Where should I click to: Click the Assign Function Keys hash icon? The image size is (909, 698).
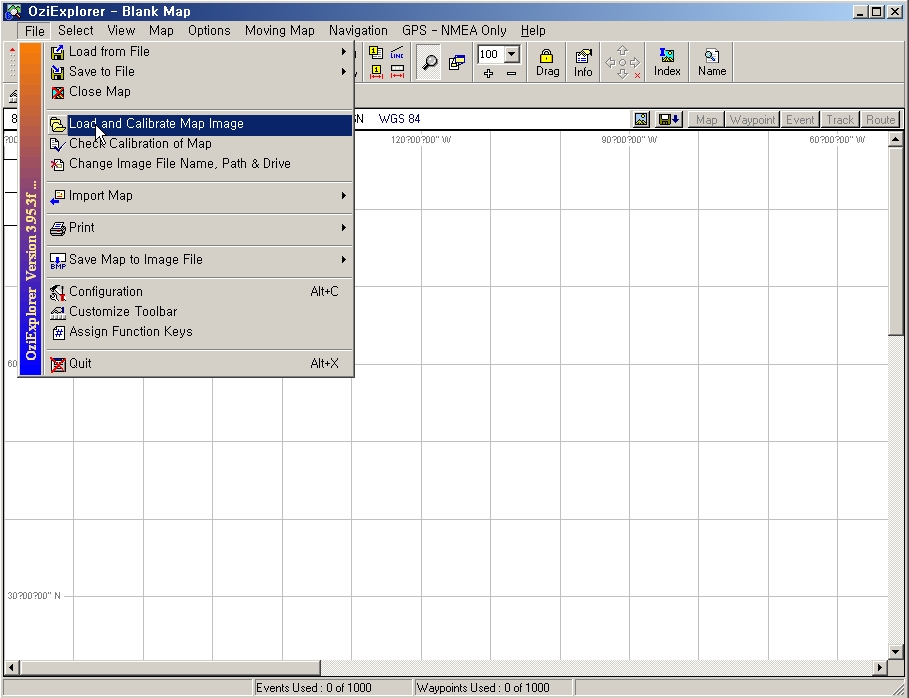point(57,332)
